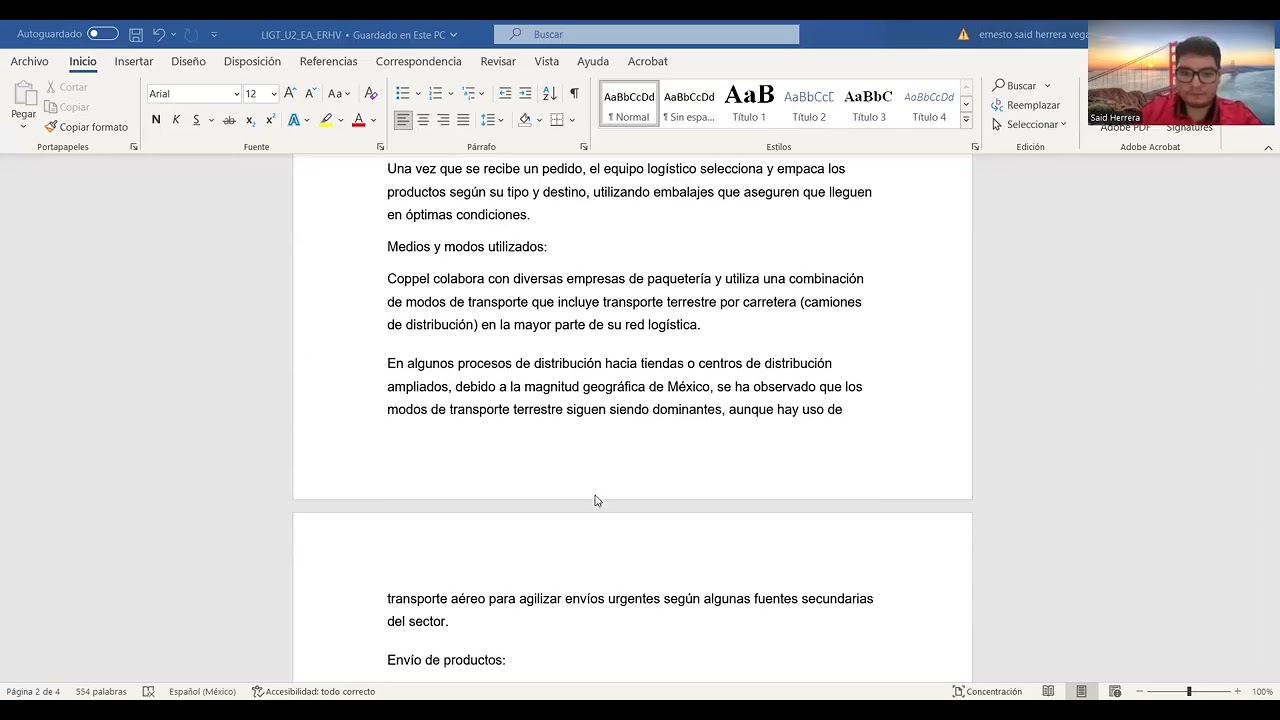Toggle italic K formatting
Screen dimensions: 1280x720
(x=176, y=120)
